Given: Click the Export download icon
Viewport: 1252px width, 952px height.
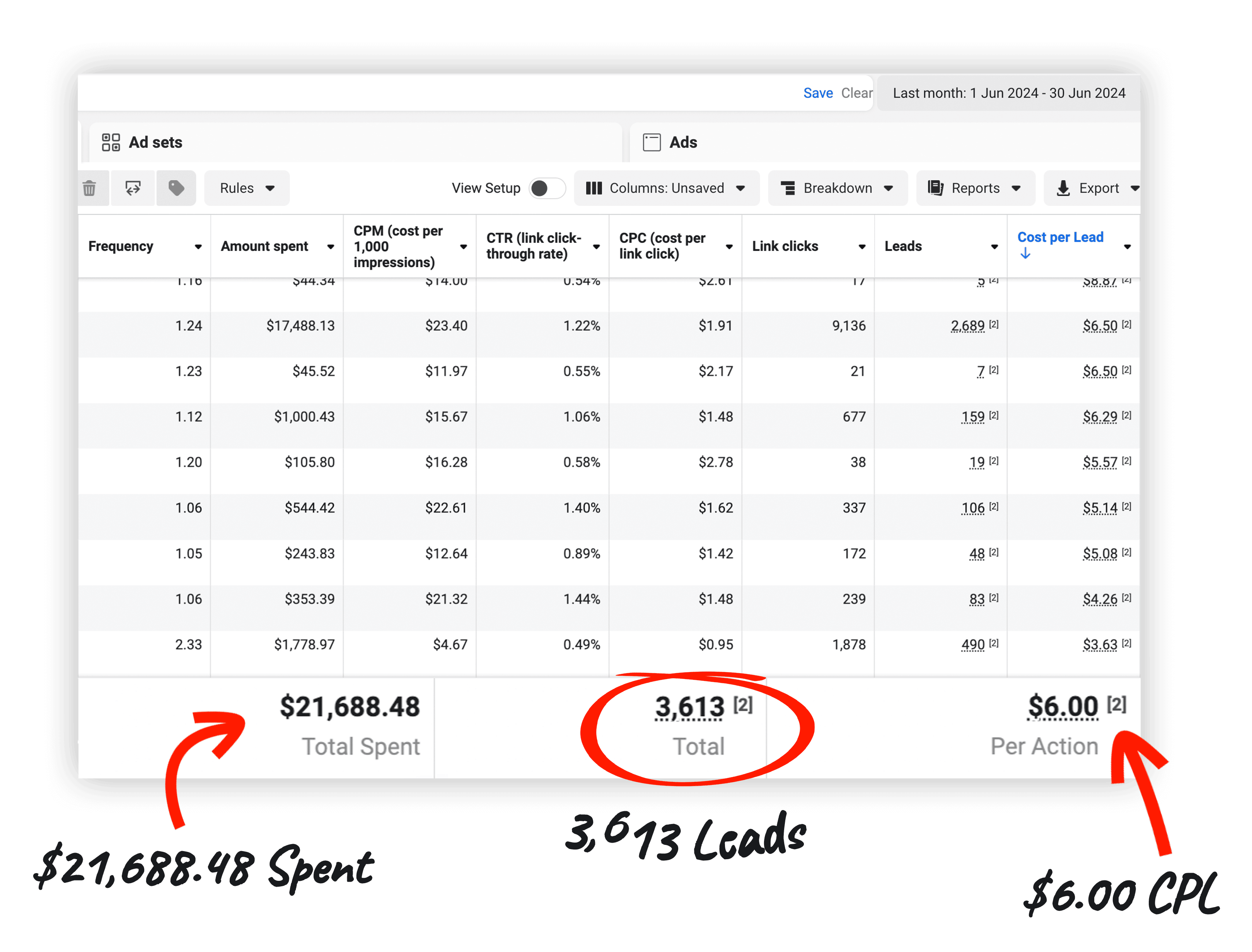Looking at the screenshot, I should [1063, 188].
